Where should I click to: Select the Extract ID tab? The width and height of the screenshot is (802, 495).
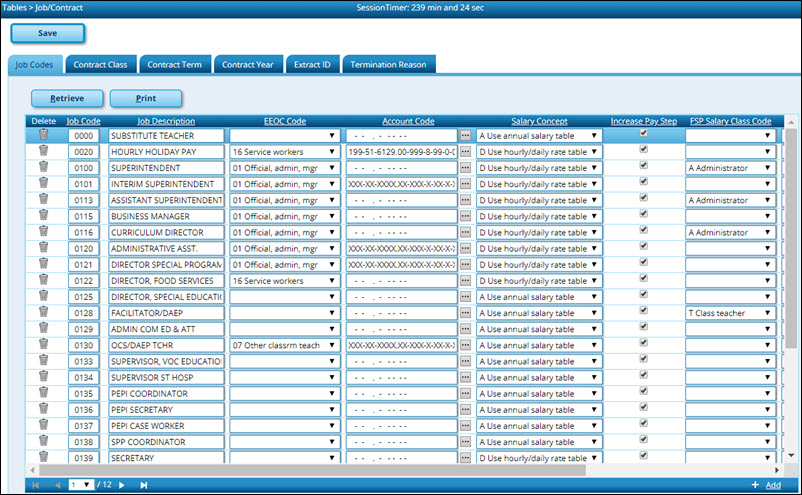312,64
